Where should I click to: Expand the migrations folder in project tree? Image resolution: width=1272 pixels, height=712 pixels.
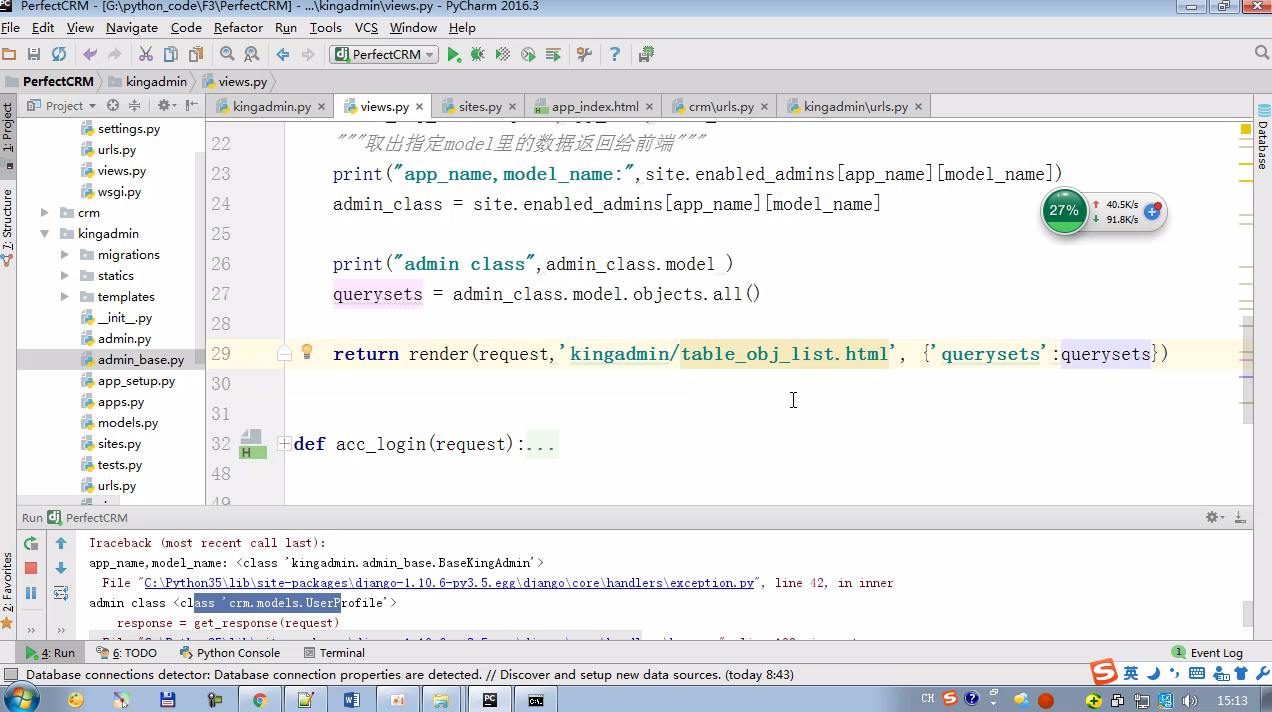click(65, 255)
